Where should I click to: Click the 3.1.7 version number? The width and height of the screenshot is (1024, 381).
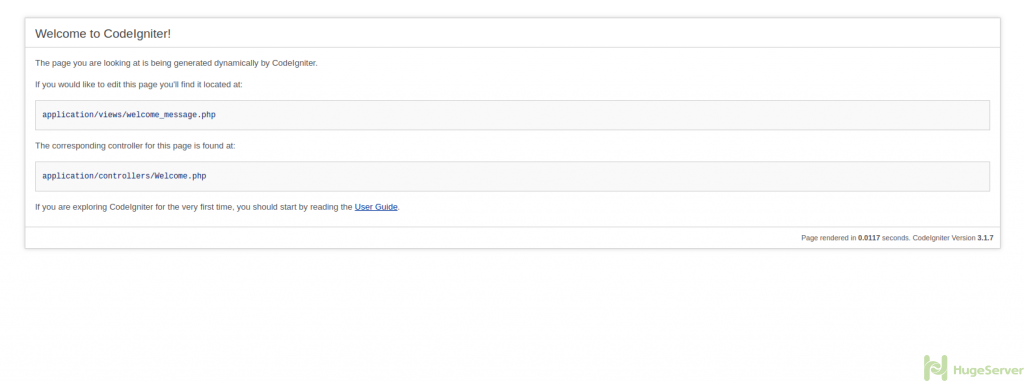(x=985, y=238)
